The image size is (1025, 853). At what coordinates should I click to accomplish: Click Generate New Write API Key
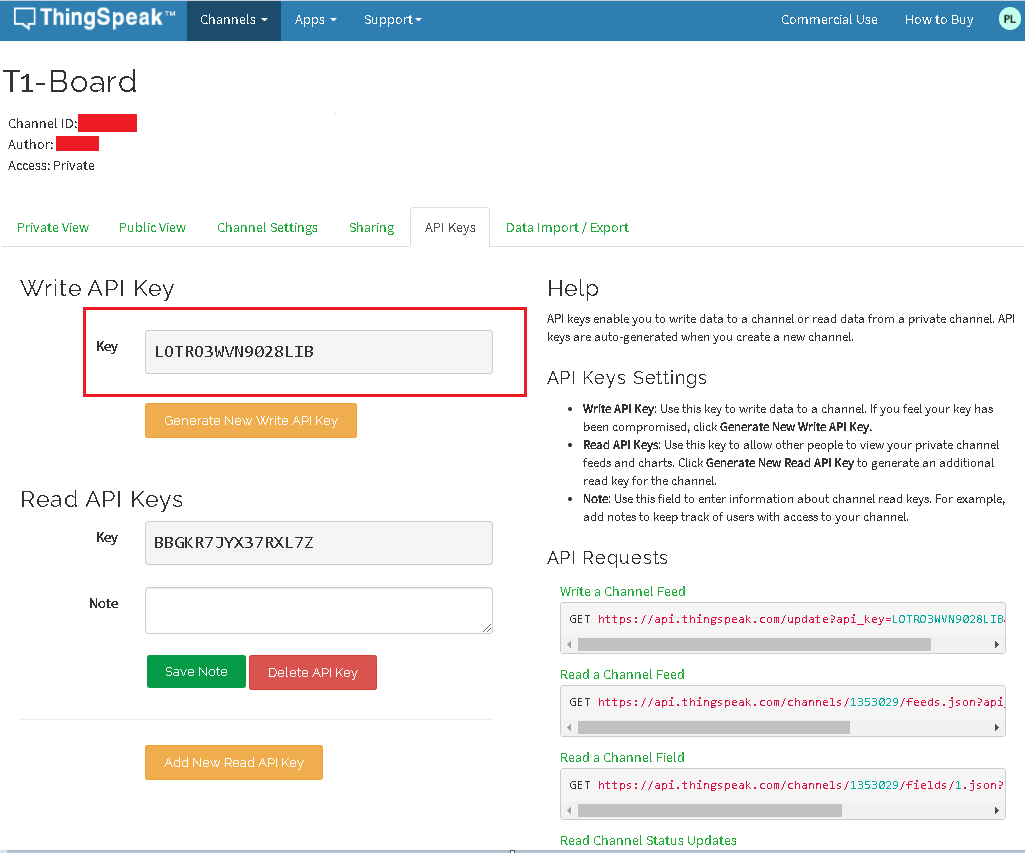[250, 420]
